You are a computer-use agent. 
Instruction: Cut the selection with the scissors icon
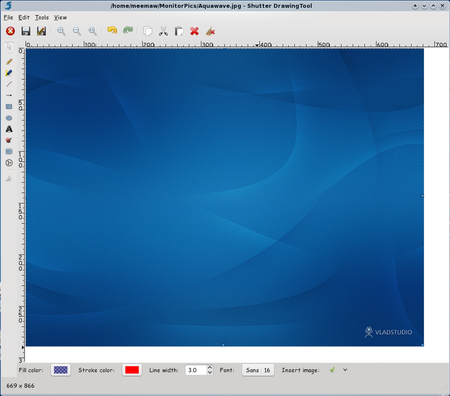click(x=163, y=31)
